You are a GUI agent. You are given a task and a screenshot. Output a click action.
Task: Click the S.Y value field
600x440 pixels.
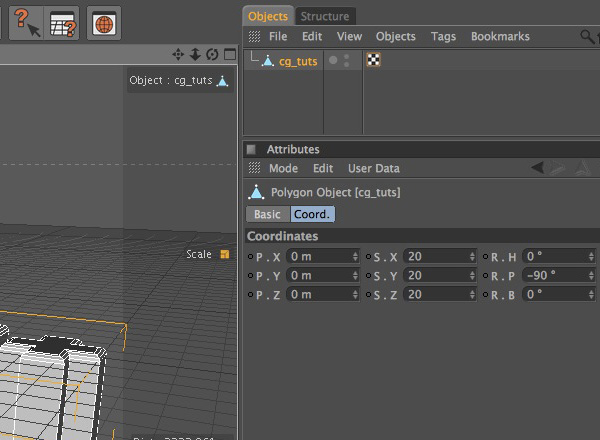point(440,275)
